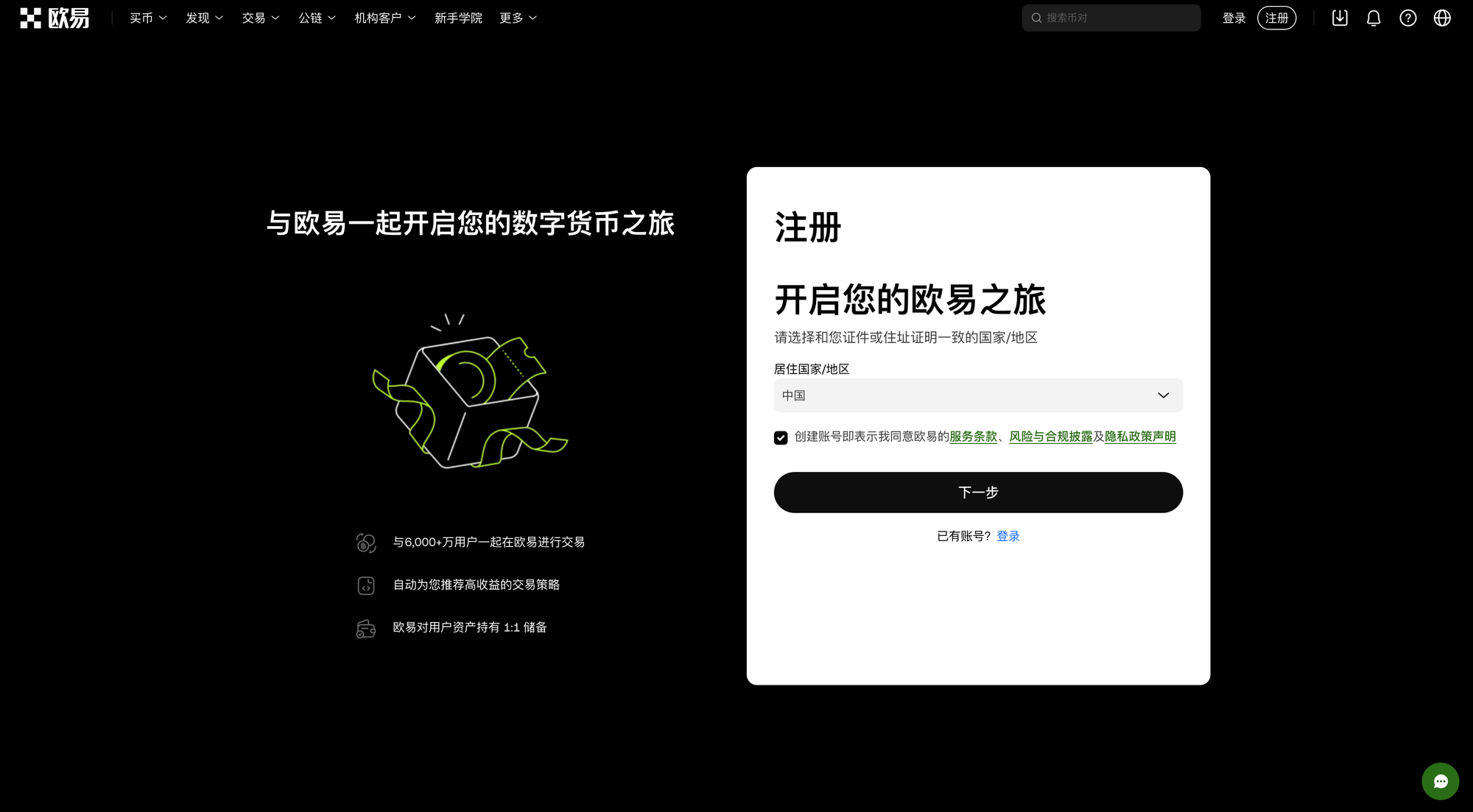Open the 隐私政策声明 link

click(x=1140, y=436)
